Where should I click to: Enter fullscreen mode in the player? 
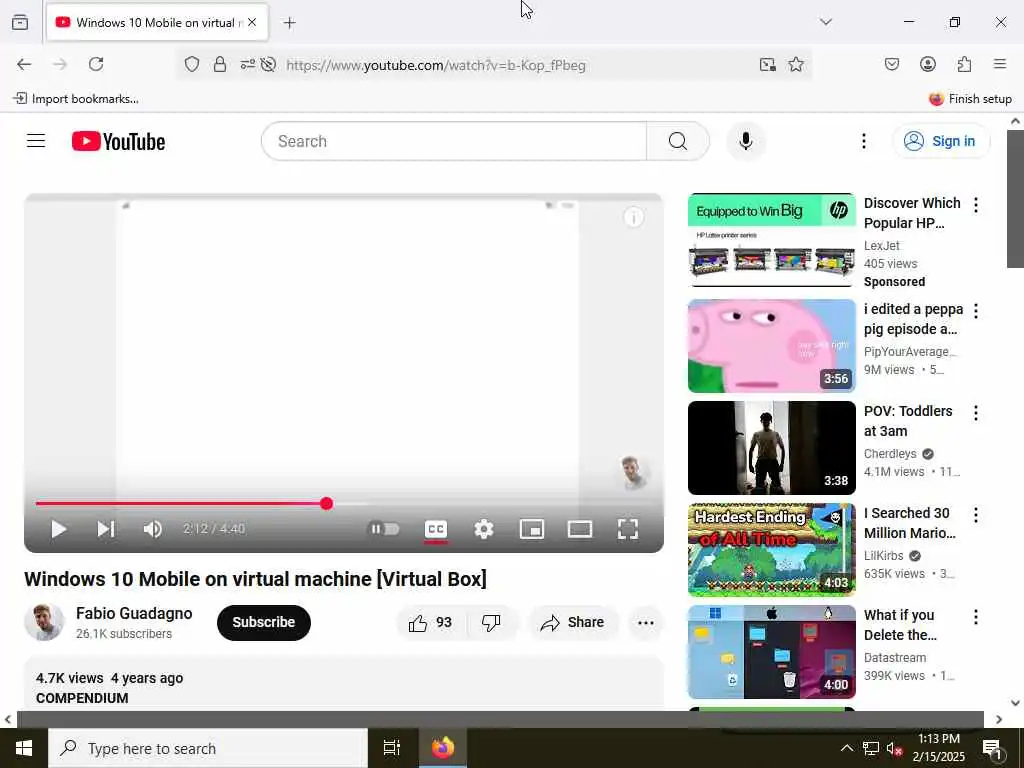point(628,529)
